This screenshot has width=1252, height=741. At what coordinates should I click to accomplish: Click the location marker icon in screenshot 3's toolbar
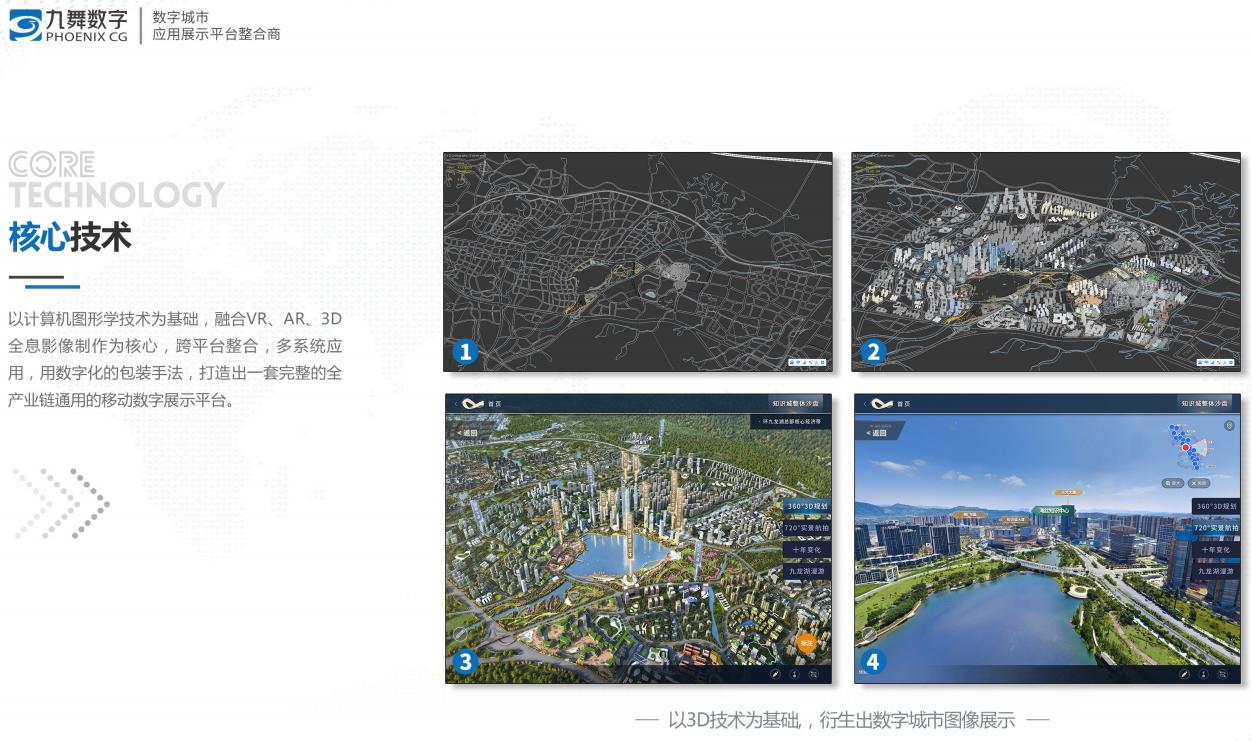pyautogui.click(x=793, y=674)
